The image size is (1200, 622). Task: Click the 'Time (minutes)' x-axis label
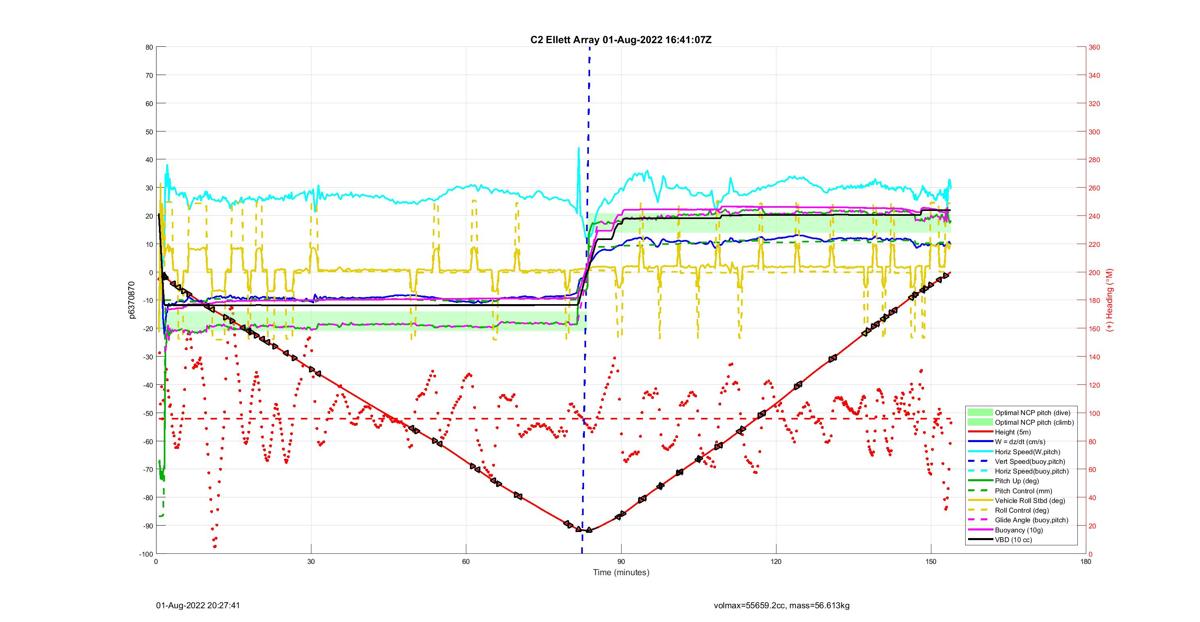pos(621,572)
